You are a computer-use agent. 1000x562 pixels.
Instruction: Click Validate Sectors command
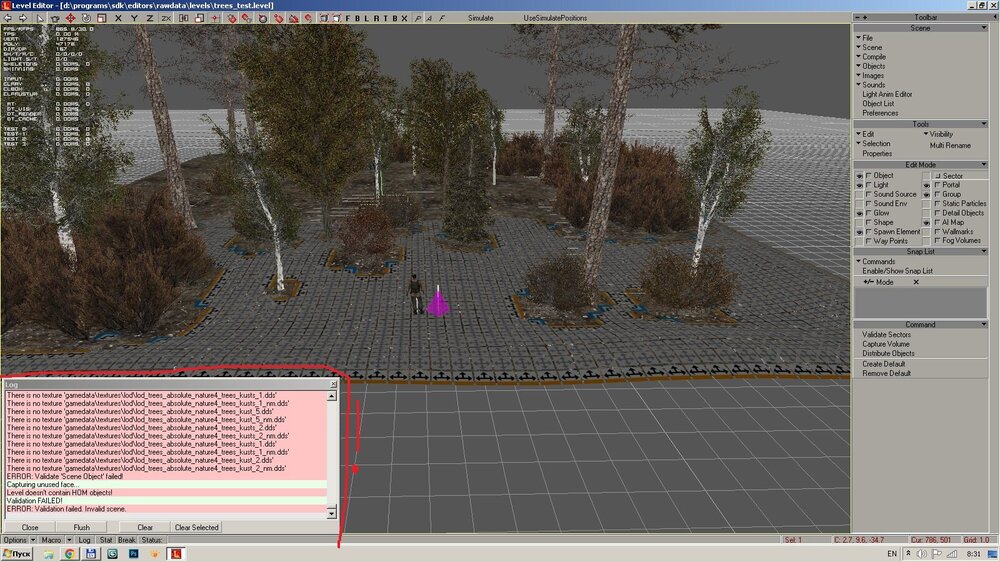887,334
